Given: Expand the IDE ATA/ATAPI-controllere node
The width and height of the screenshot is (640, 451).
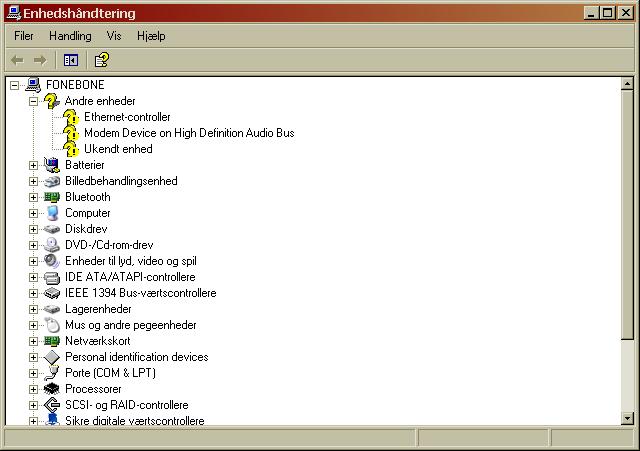Looking at the screenshot, I should click(33, 278).
